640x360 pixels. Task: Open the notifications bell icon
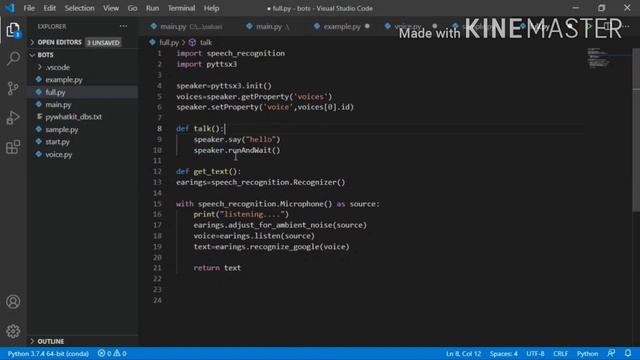tap(628, 353)
